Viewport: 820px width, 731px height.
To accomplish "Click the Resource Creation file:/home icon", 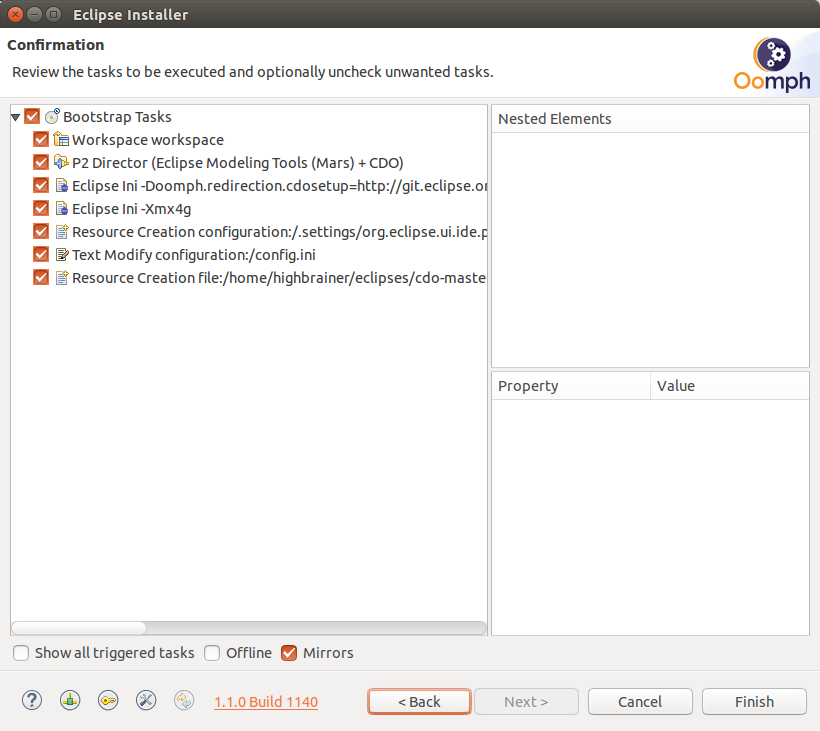I will (61, 278).
